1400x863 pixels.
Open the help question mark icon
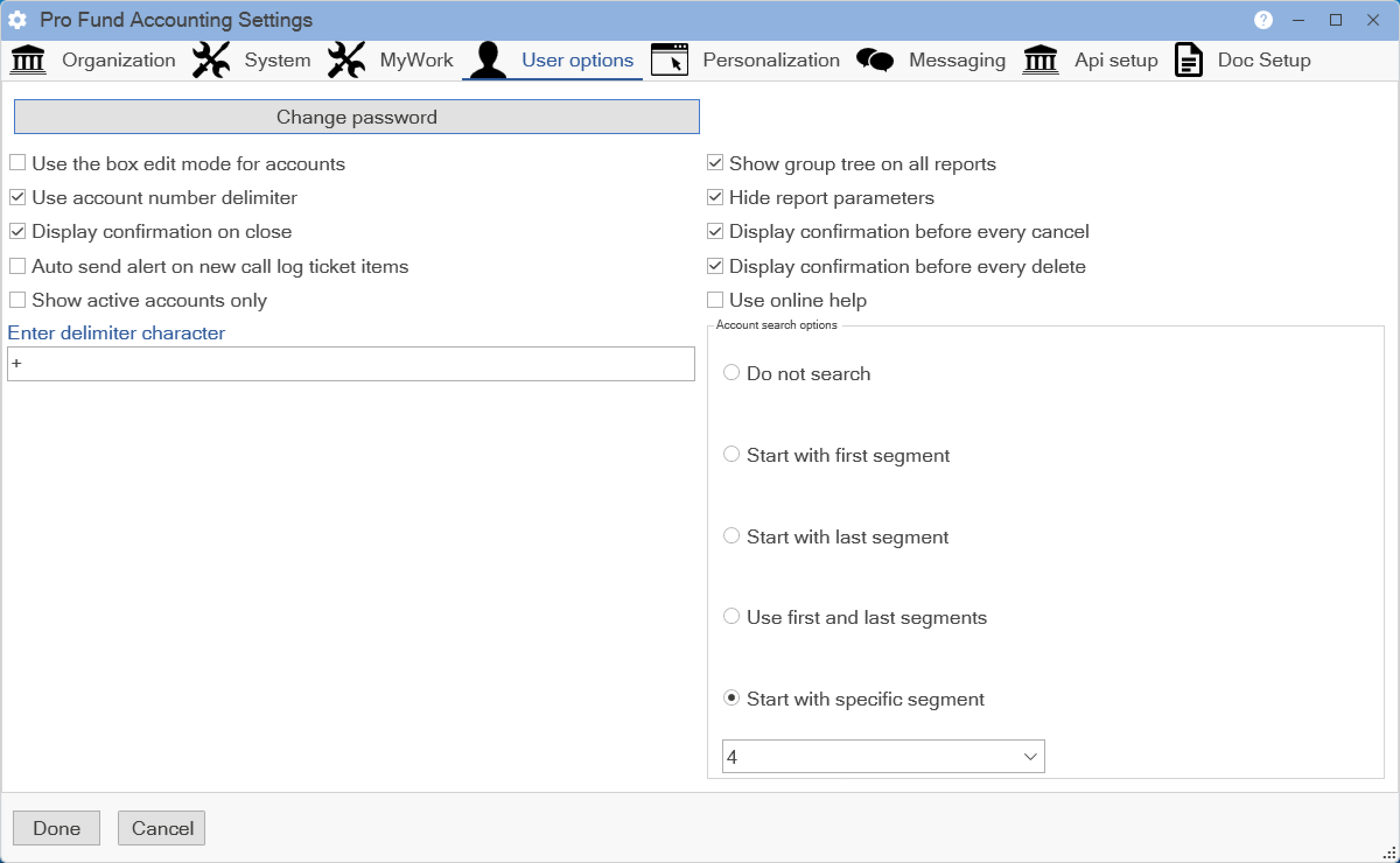[x=1263, y=20]
